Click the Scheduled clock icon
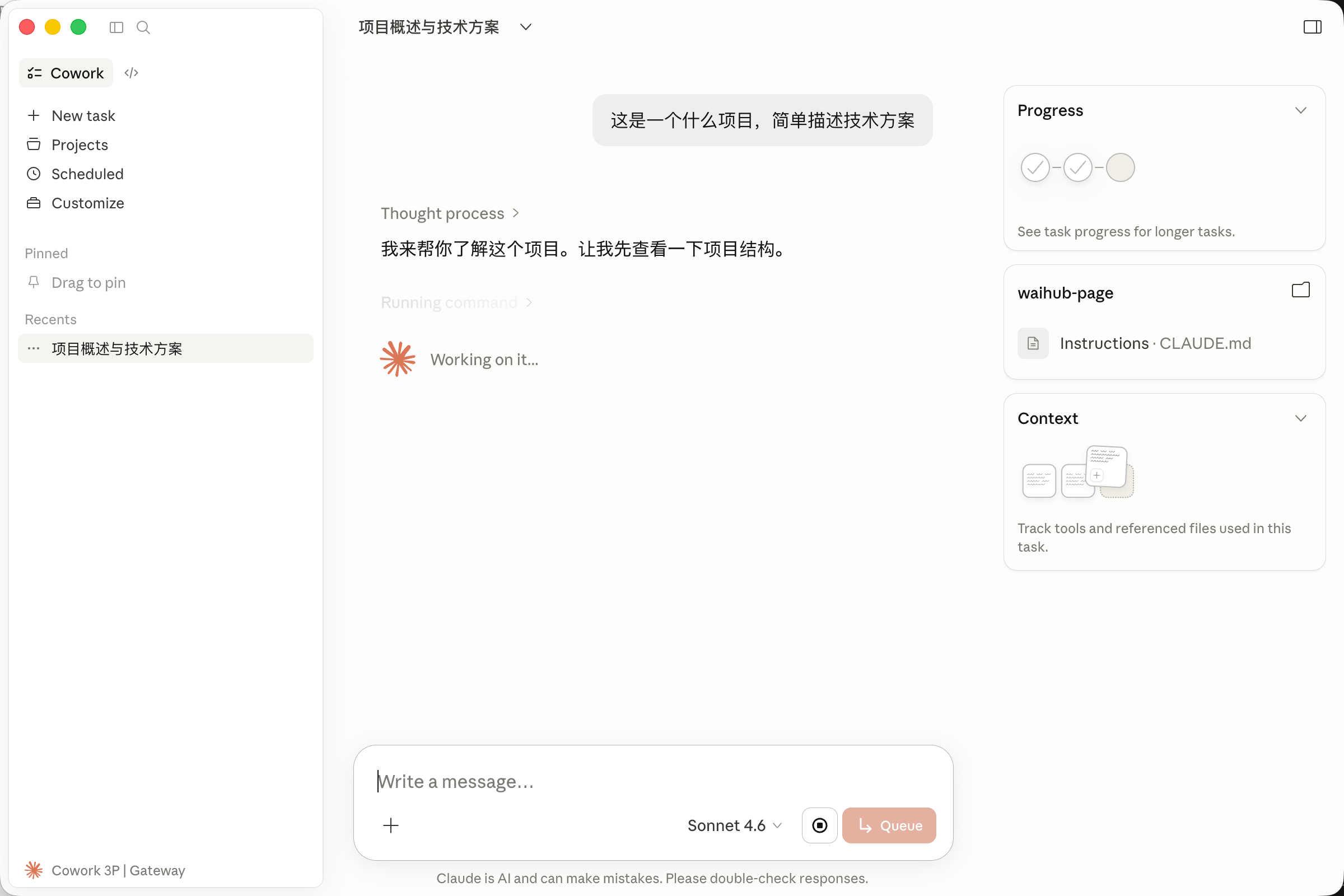1344x896 pixels. (x=34, y=174)
